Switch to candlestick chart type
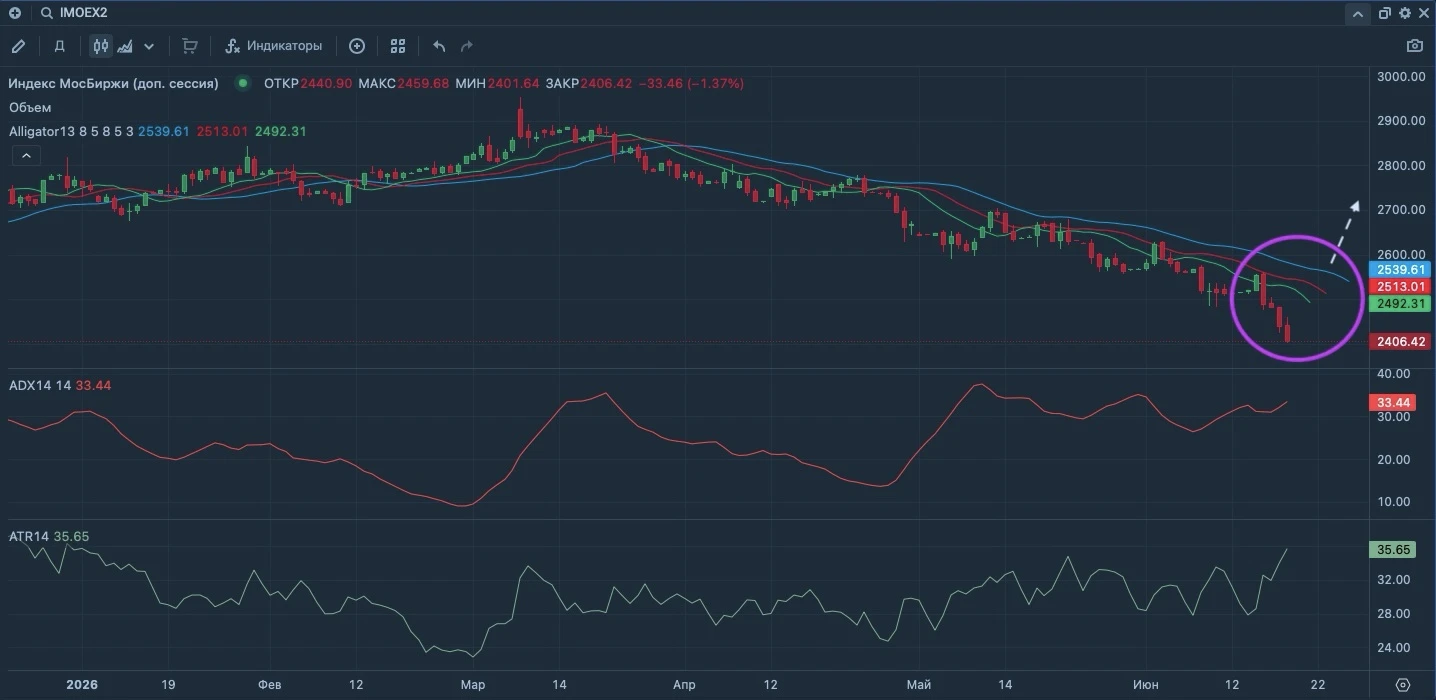This screenshot has height=700, width=1436. 100,46
